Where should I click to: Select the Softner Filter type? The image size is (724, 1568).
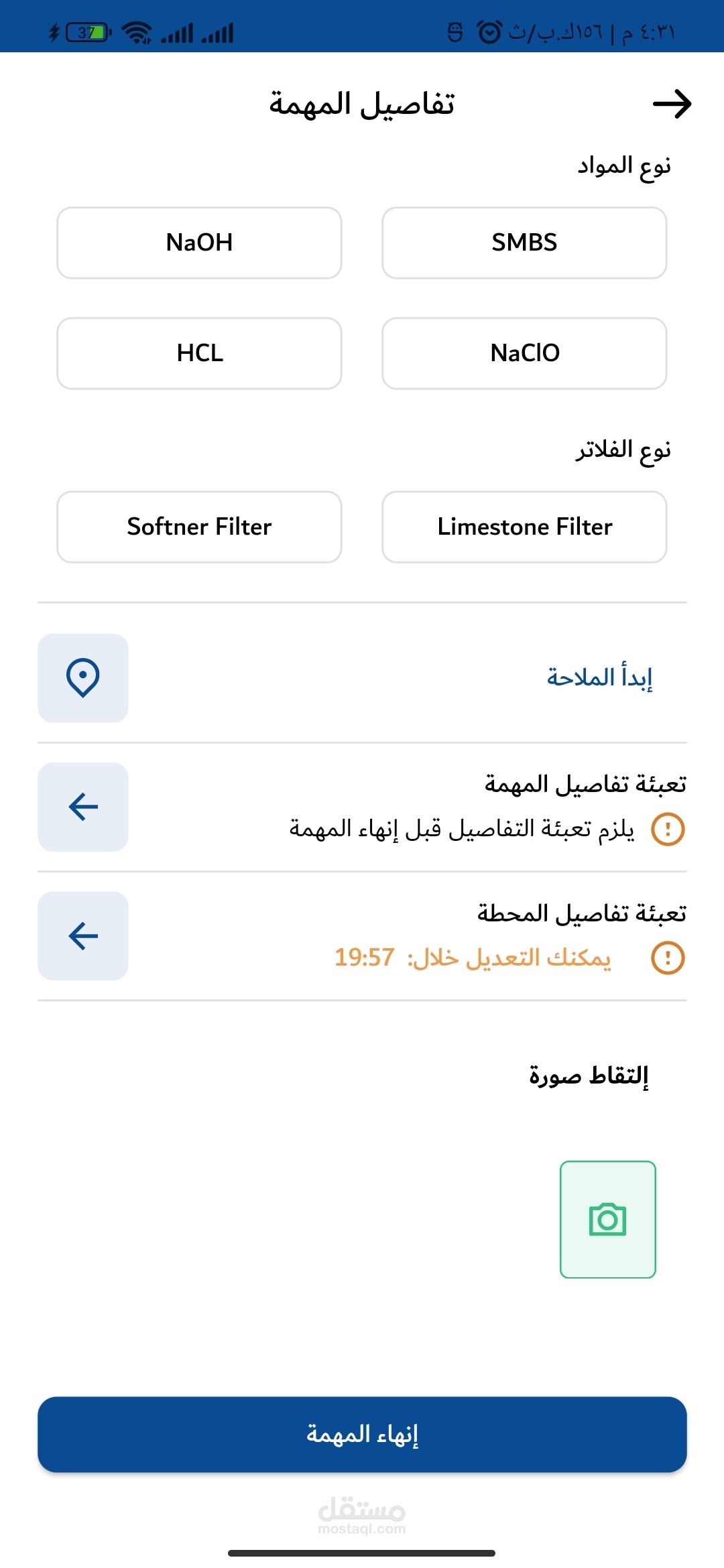coord(199,527)
